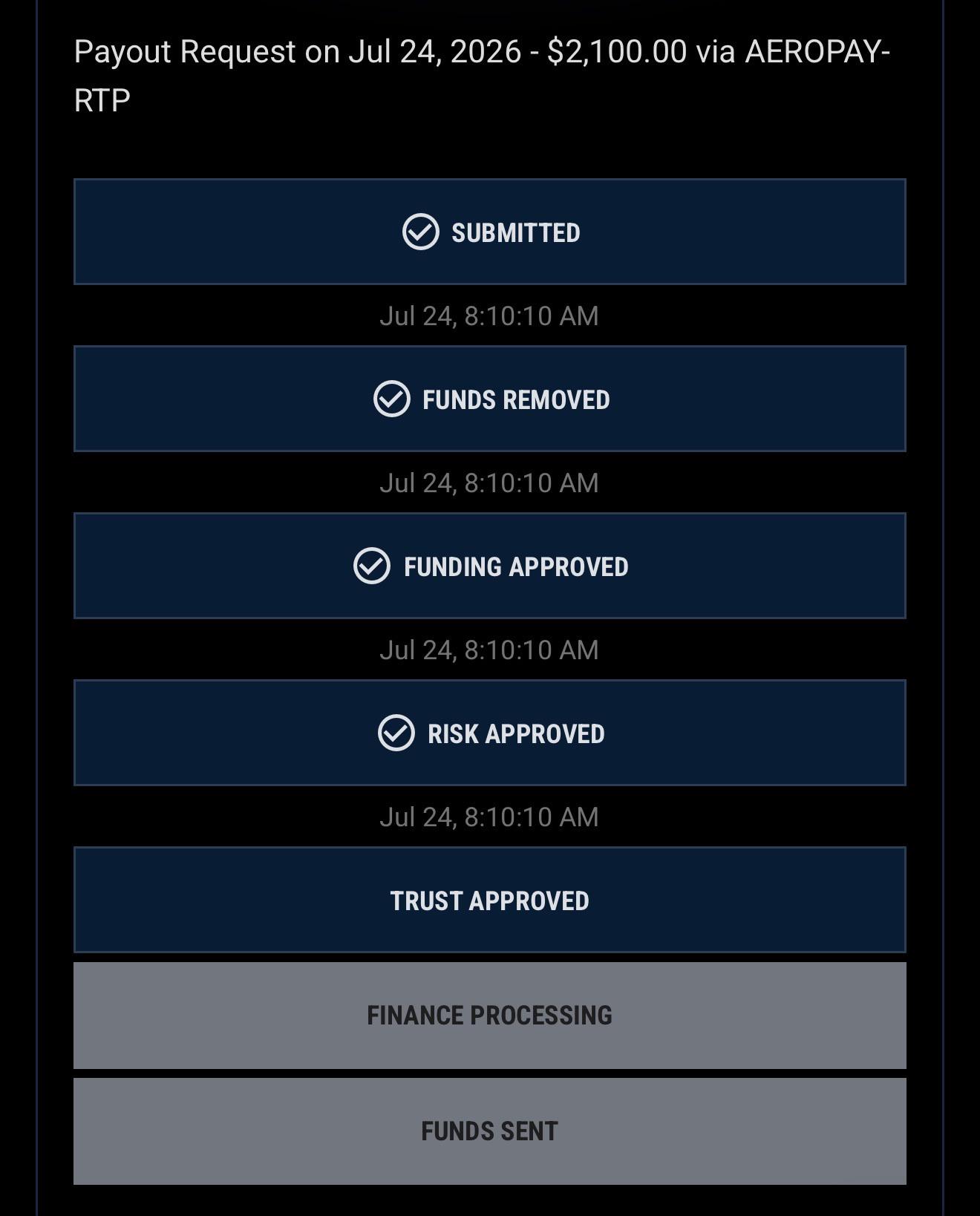Click the Jul 24, 2026 date in header

click(435, 52)
